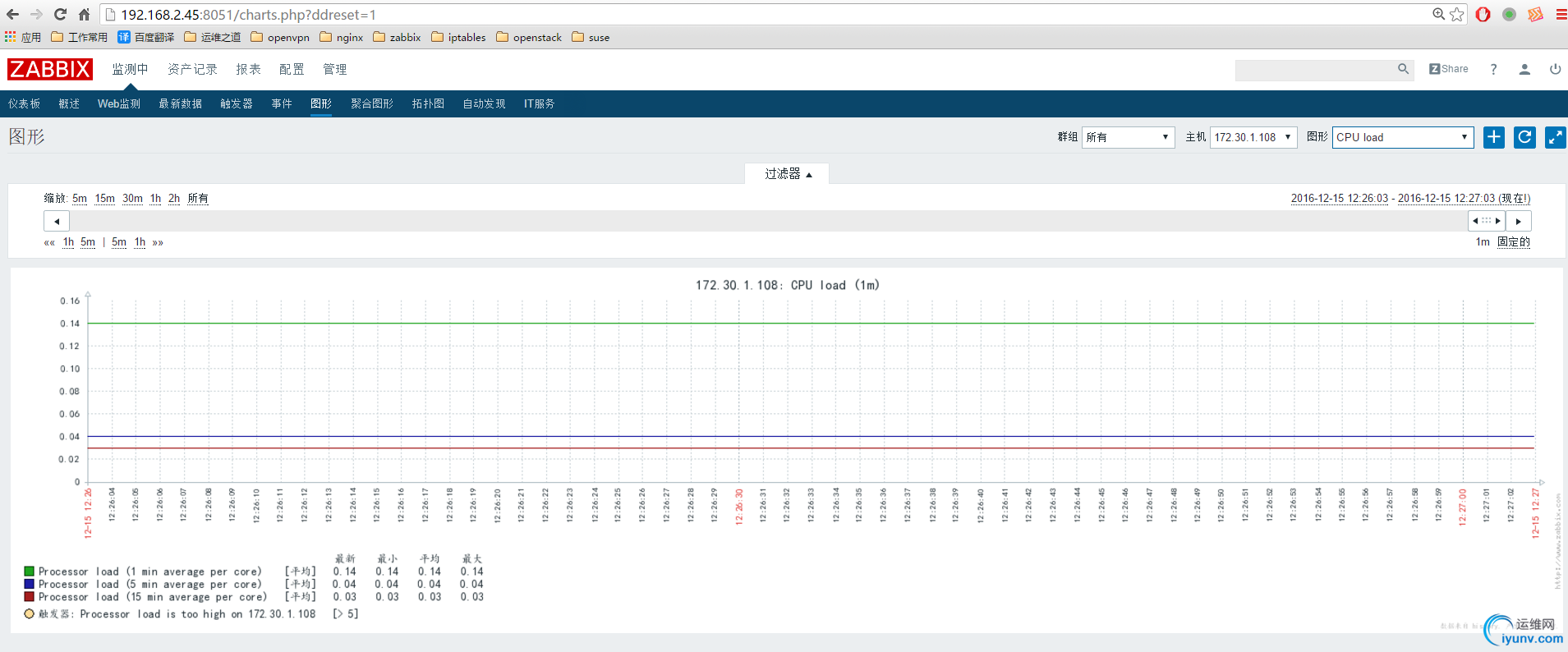Click the browser forward arrow
The image size is (1568, 652).
[x=36, y=14]
